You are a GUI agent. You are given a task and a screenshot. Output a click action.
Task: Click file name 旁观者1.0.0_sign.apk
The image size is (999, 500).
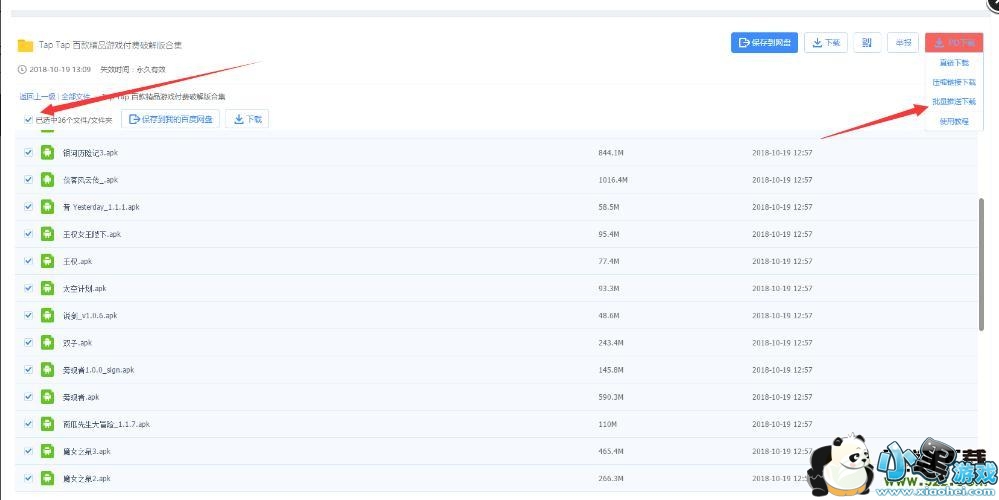[x=99, y=369]
